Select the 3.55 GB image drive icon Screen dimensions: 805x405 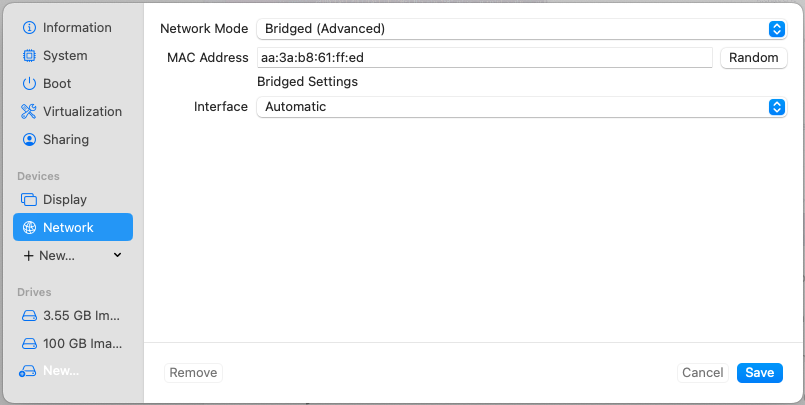coord(29,316)
